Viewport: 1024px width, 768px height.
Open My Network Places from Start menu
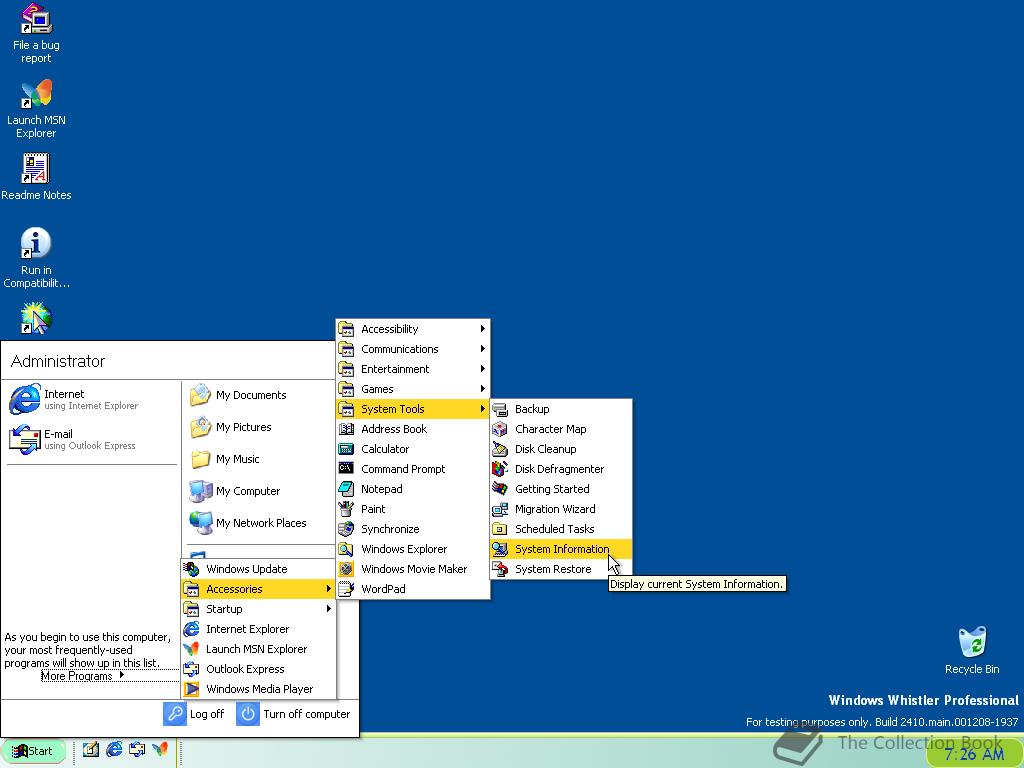click(x=248, y=523)
